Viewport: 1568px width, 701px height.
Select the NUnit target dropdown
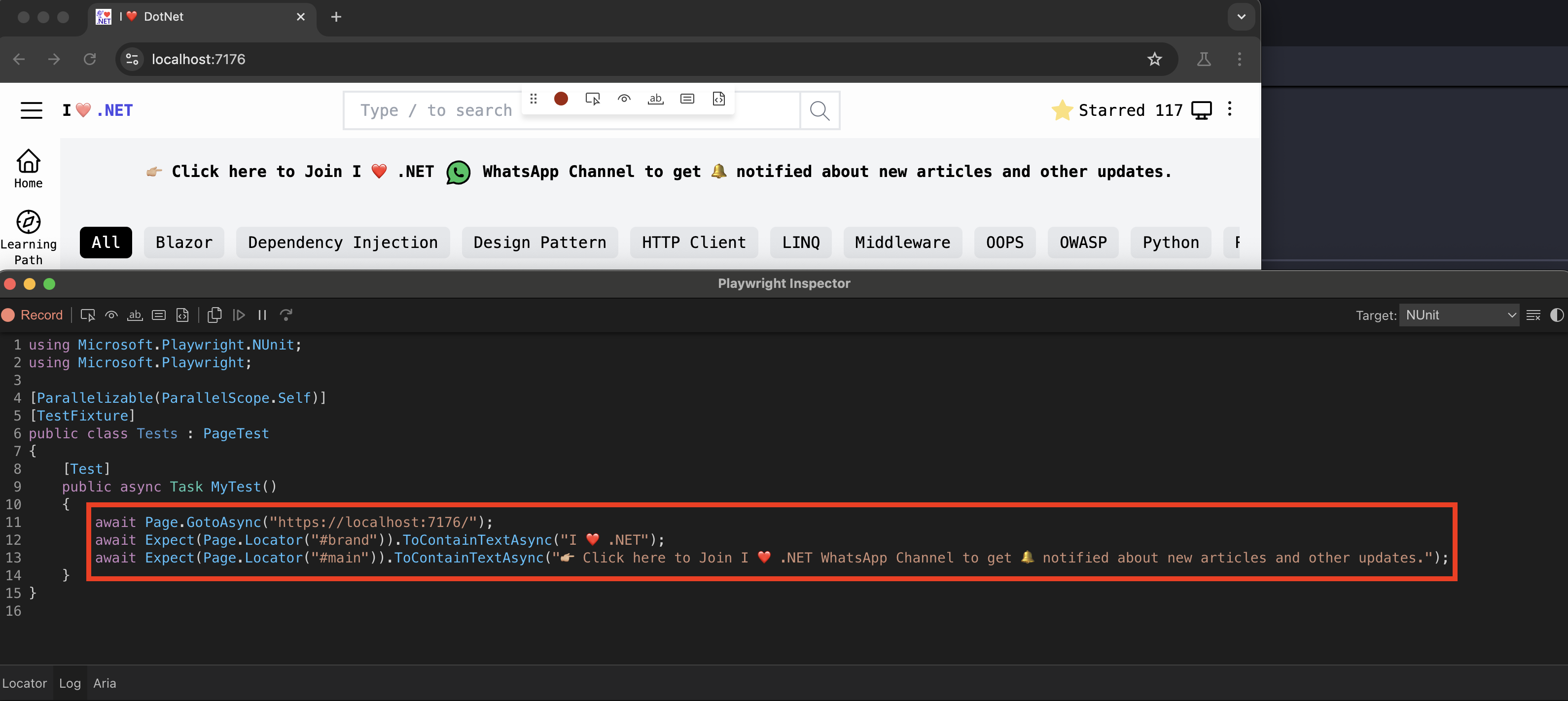1460,315
